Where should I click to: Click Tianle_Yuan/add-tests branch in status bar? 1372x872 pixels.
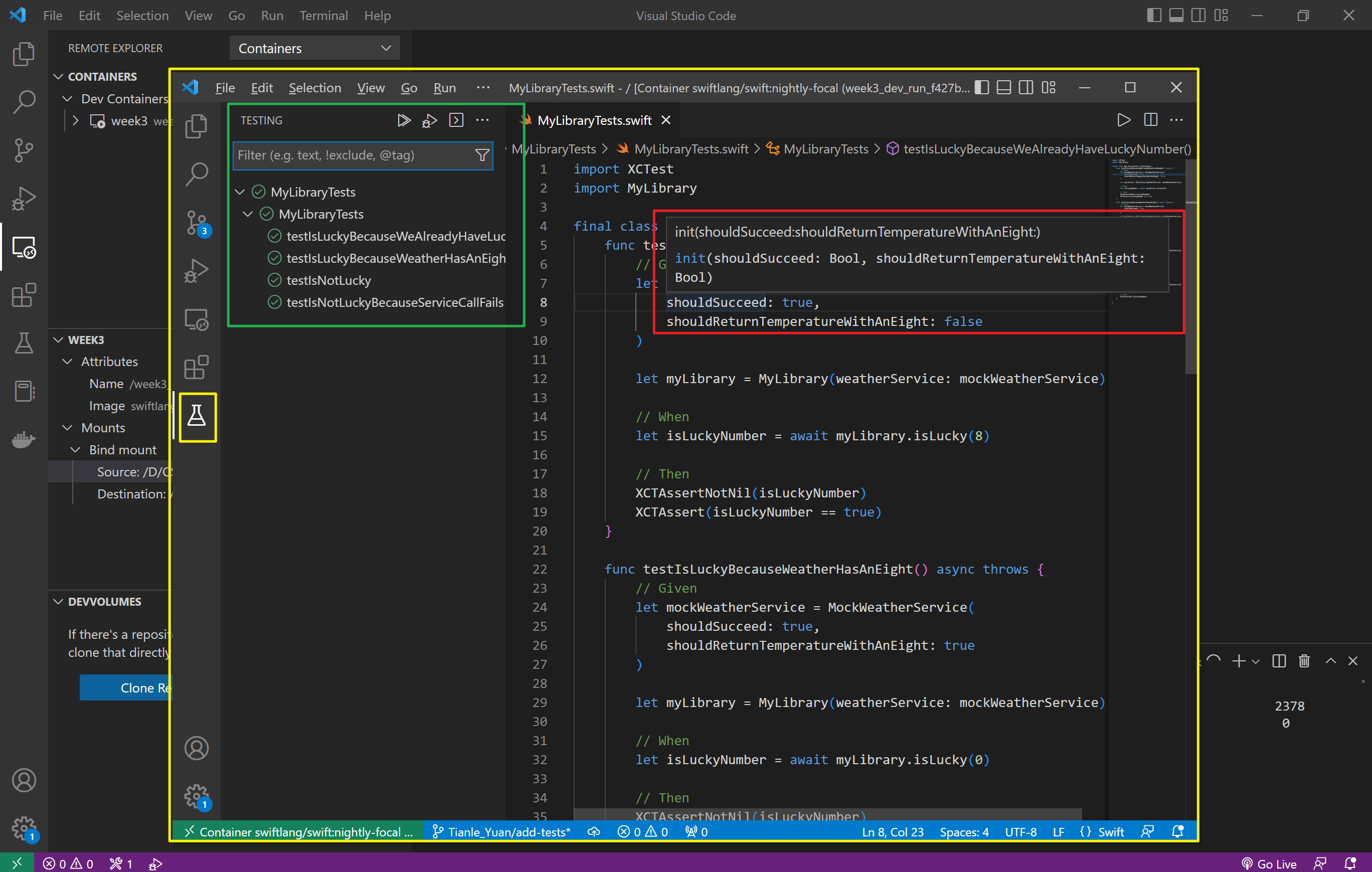501,831
